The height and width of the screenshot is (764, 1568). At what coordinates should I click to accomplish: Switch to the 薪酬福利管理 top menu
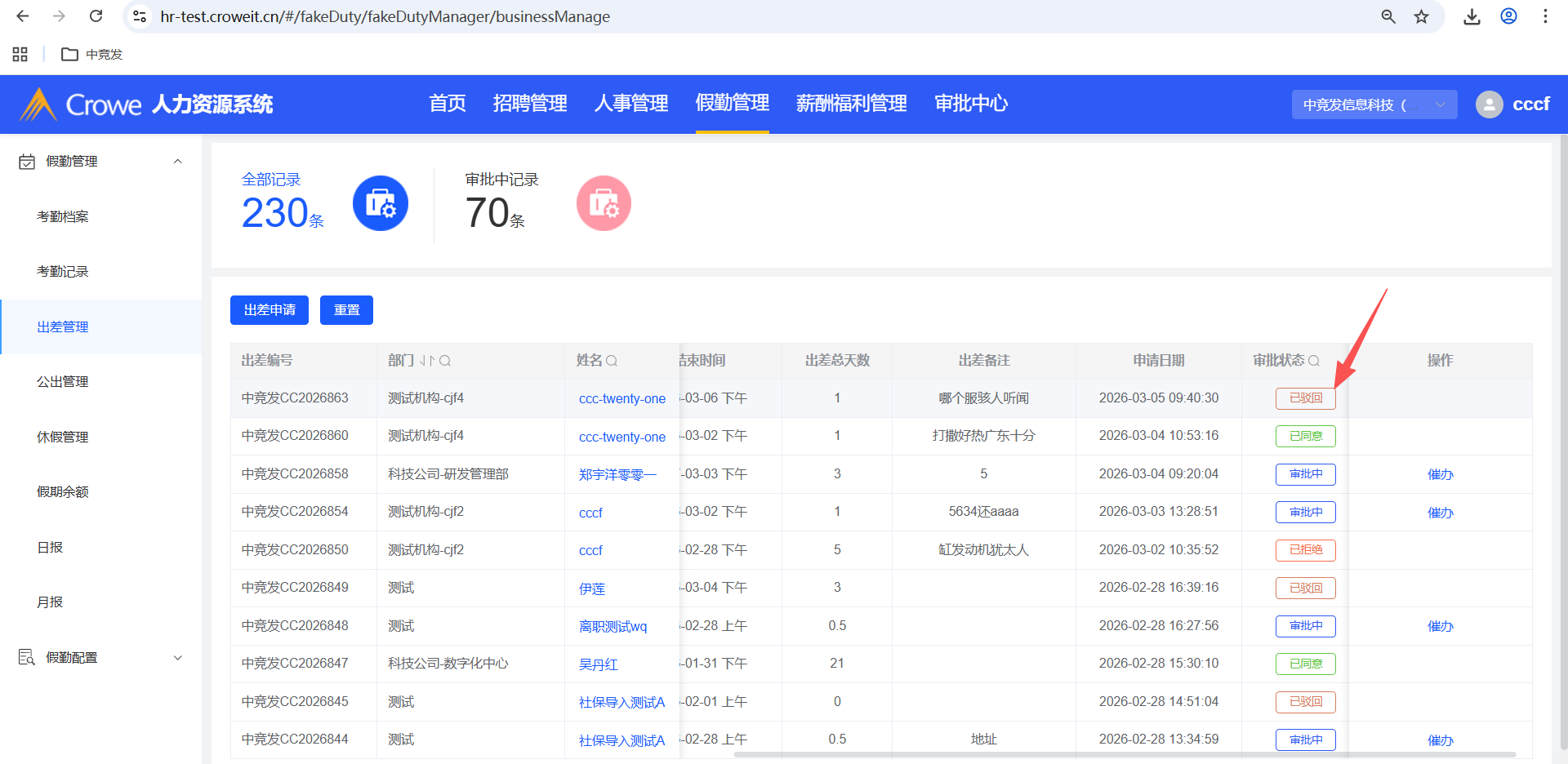coord(851,104)
